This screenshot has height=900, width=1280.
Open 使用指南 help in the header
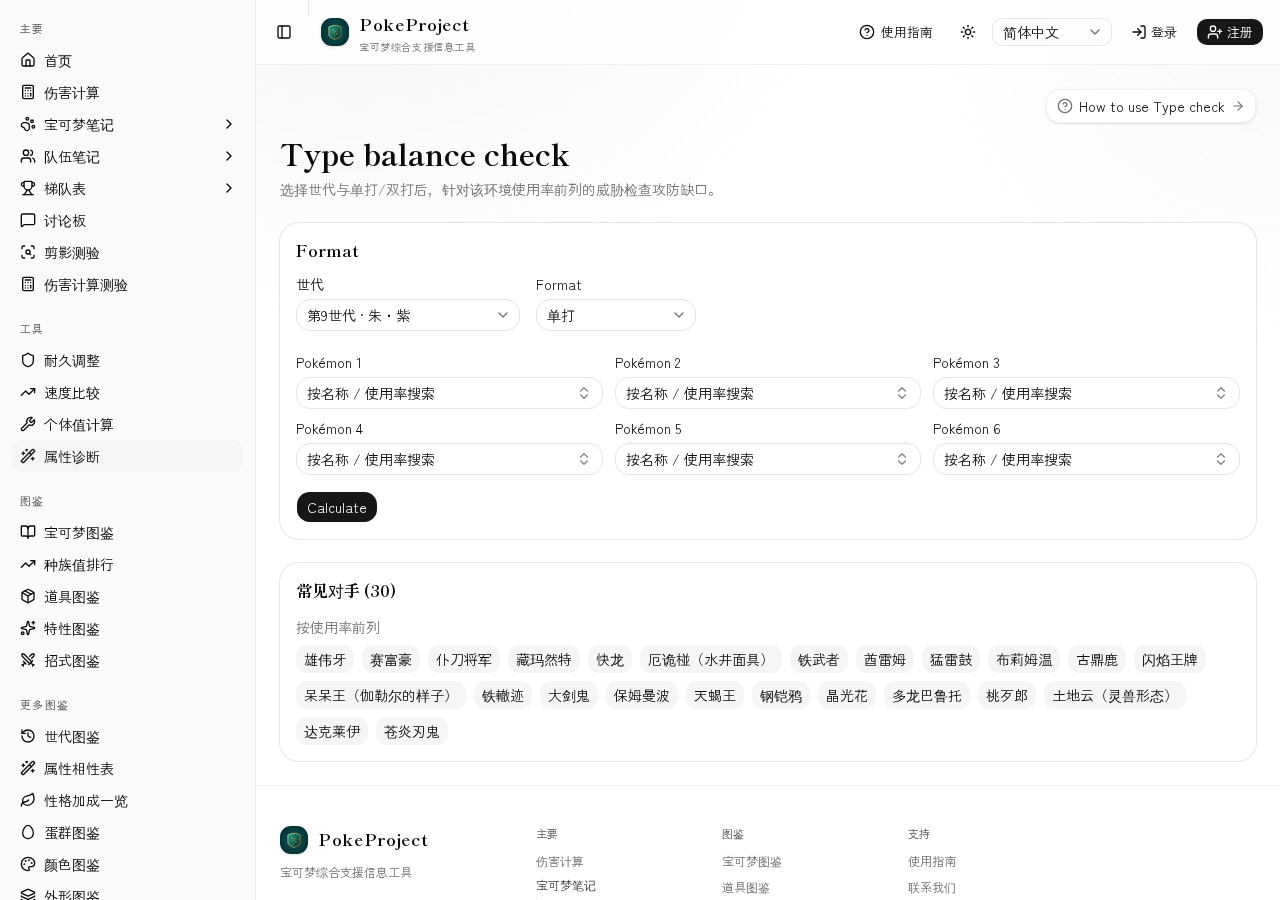896,32
